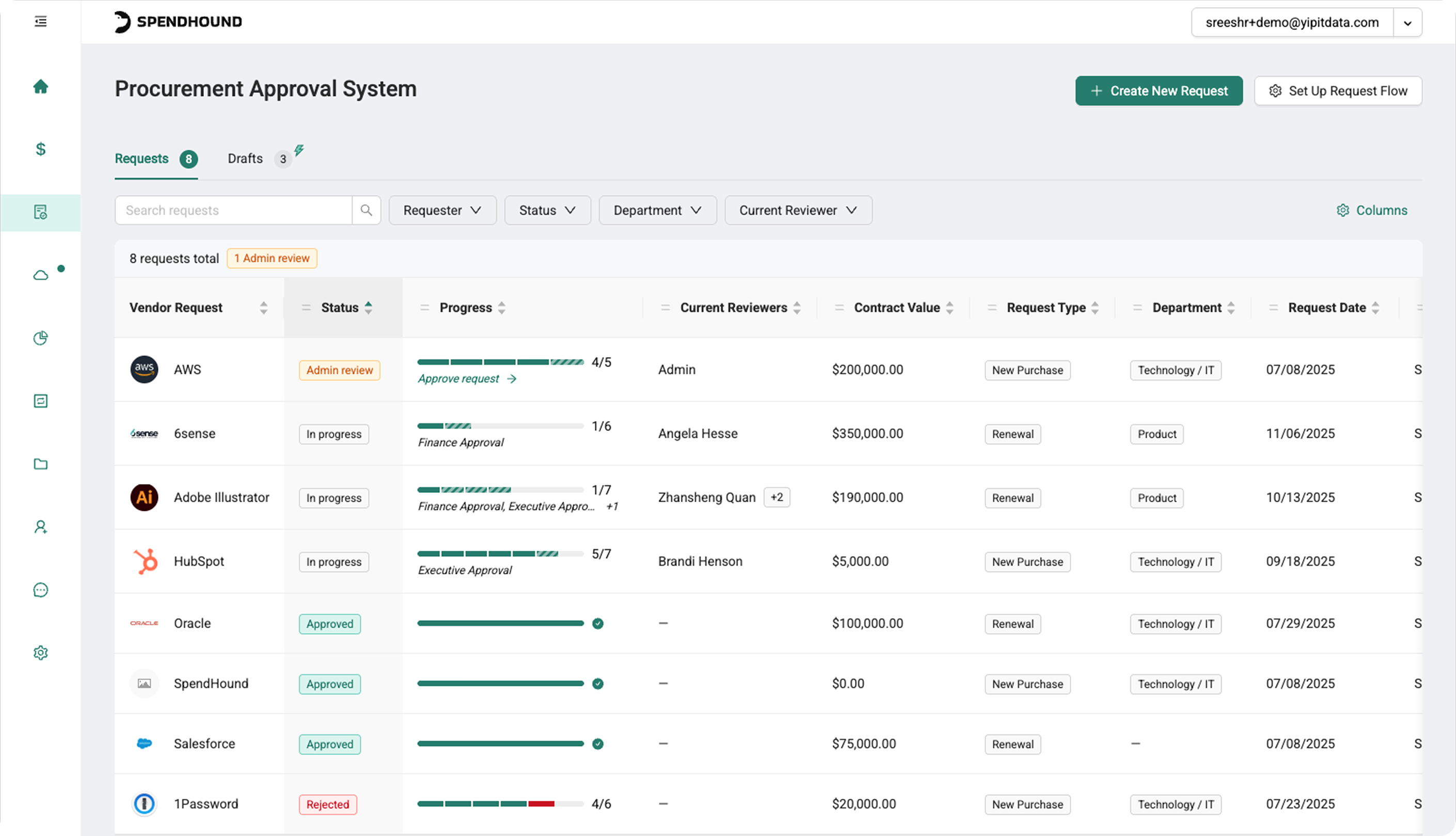The image size is (1456, 836).
Task: Click the chat bubble icon in sidebar
Action: pyautogui.click(x=40, y=590)
